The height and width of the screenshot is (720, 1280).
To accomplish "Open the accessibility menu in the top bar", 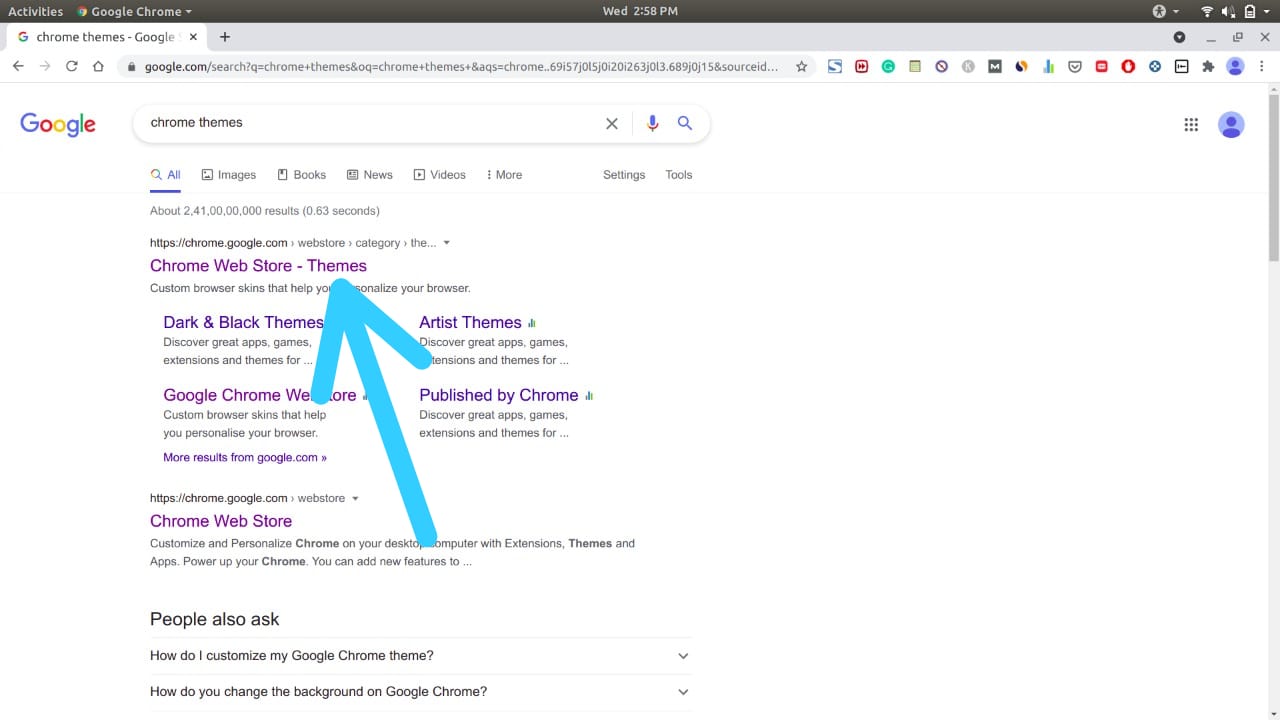I will point(1165,11).
